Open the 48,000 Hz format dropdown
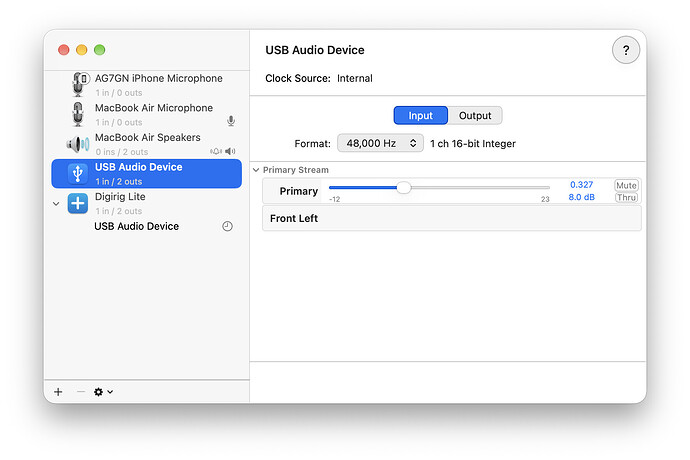Image resolution: width=690 pixels, height=460 pixels. (380, 143)
